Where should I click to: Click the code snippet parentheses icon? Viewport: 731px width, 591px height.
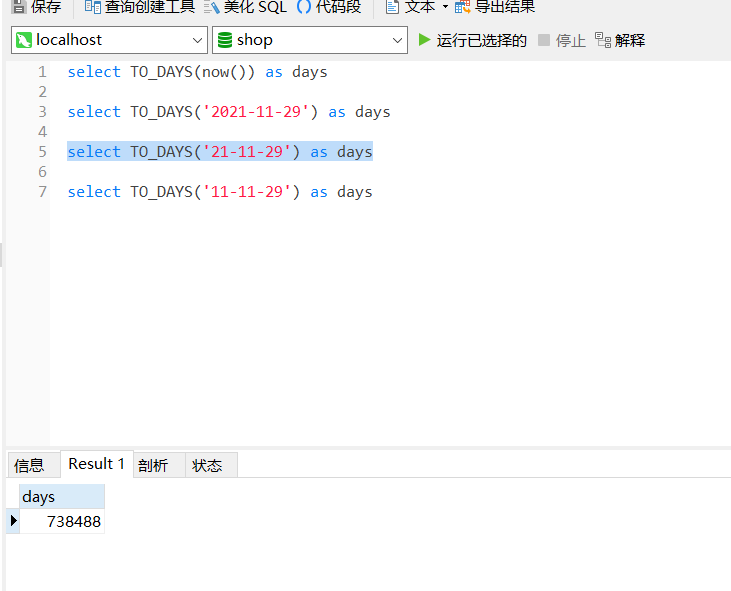click(304, 7)
